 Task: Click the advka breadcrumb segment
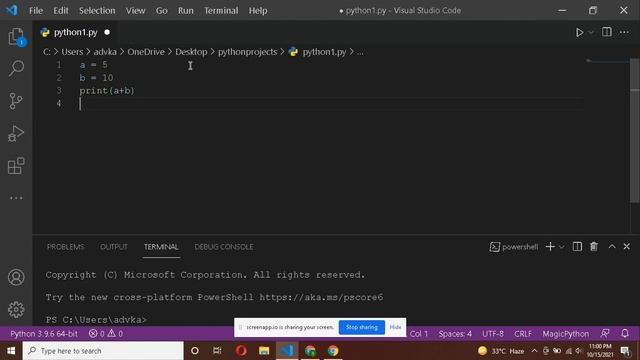coord(105,52)
